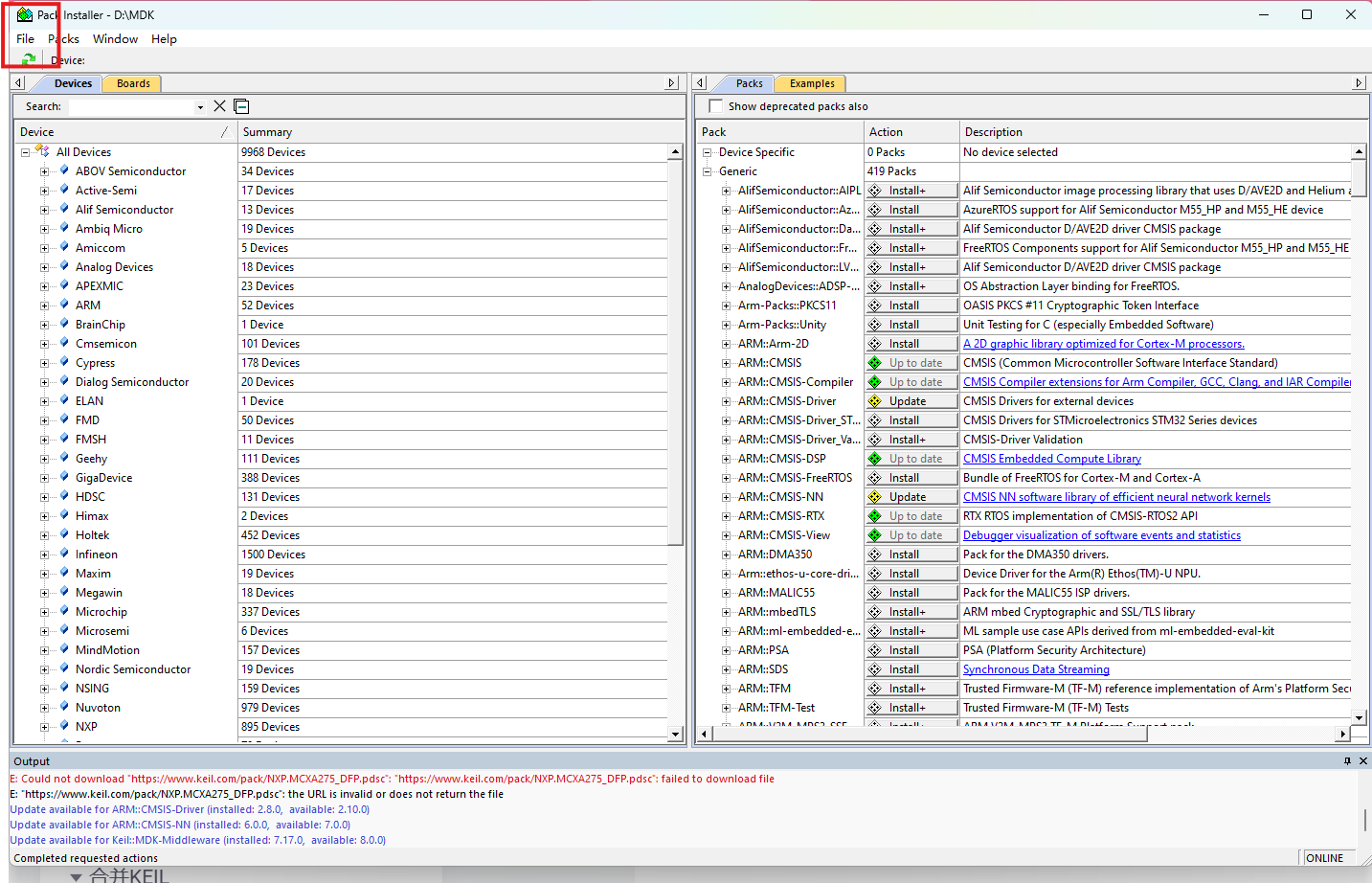Expand the Nordic Semiconductor device node
The image size is (1372, 883).
[44, 669]
